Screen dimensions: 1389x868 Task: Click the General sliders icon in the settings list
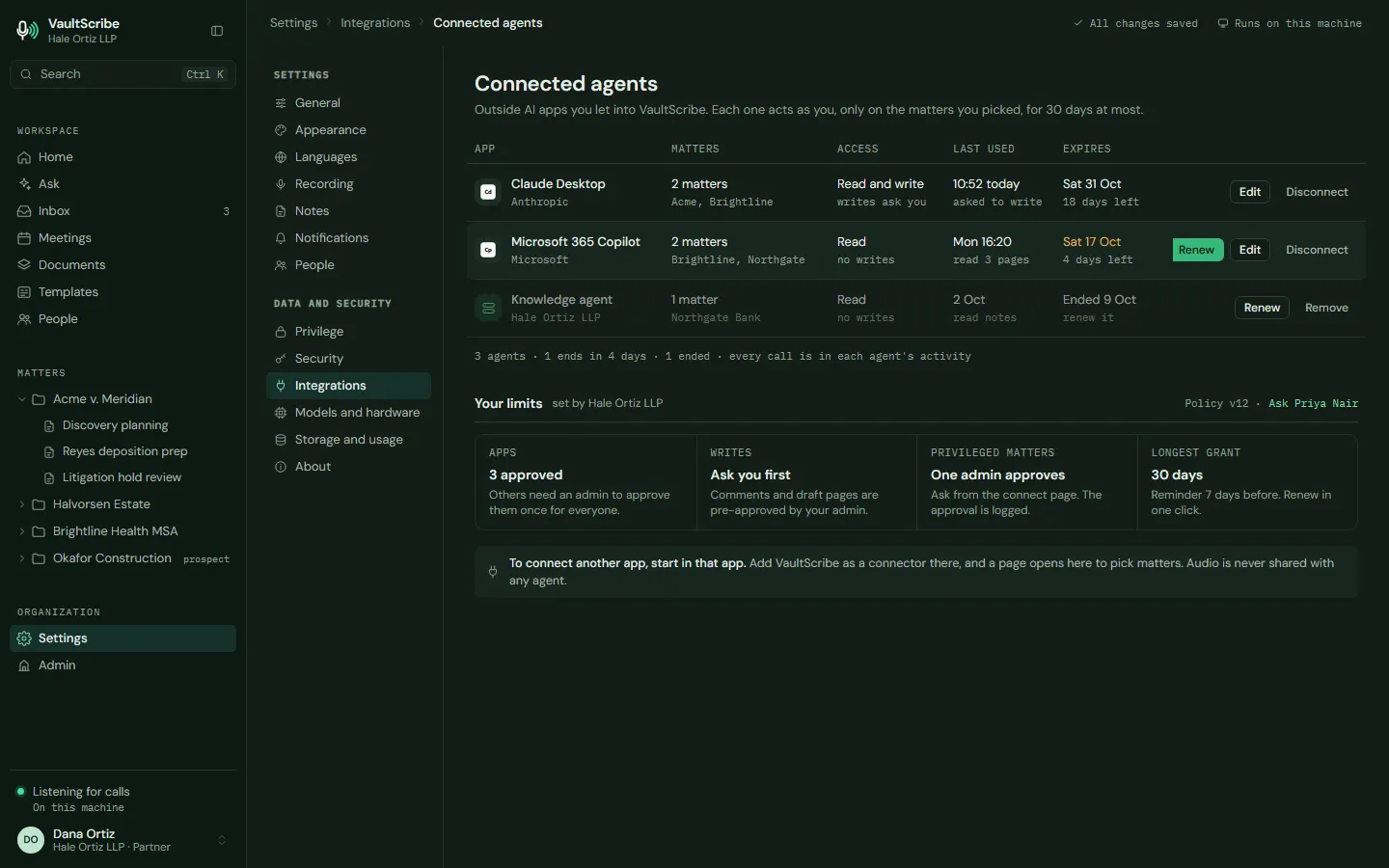(281, 103)
